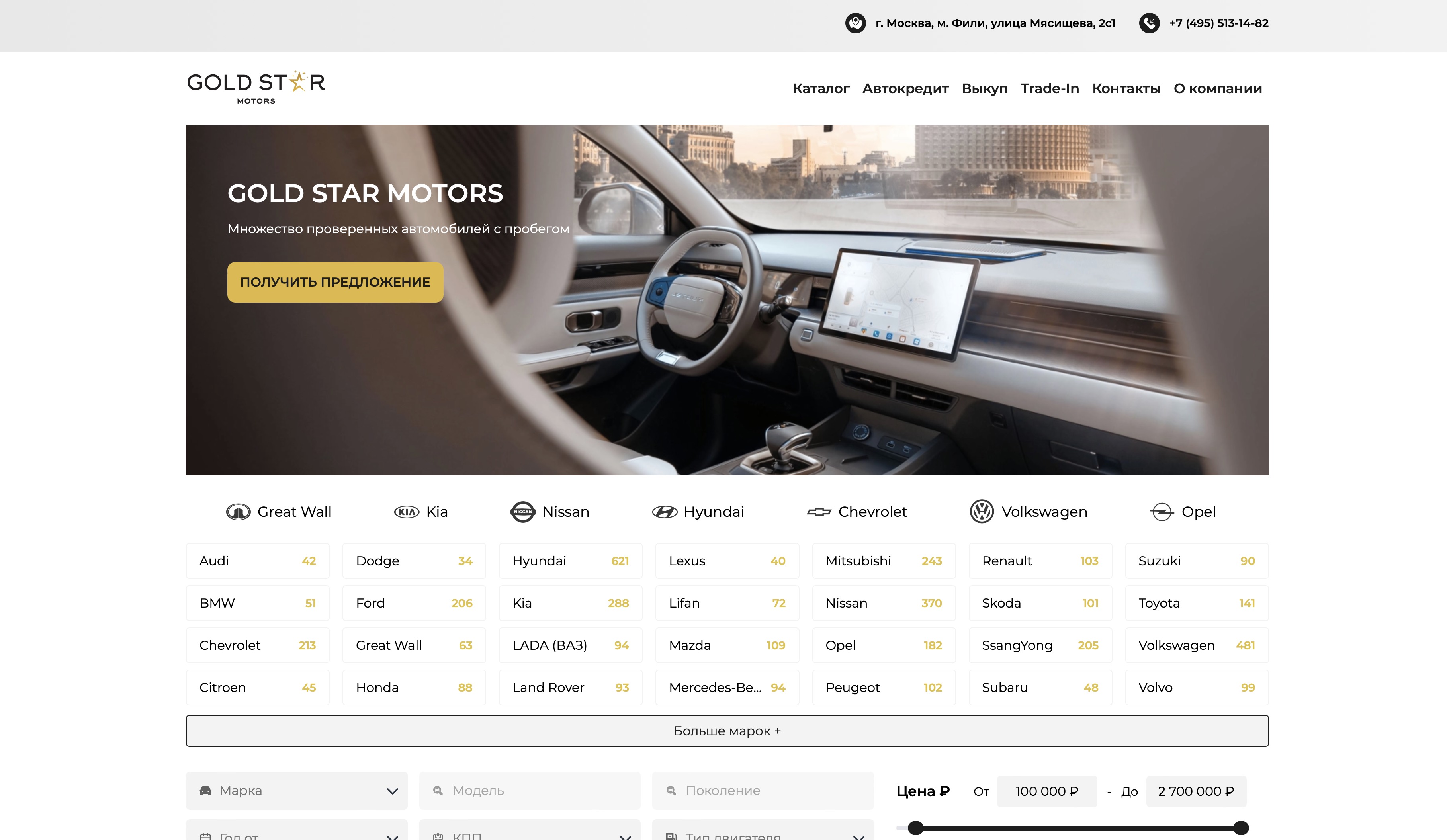1447x840 pixels.
Task: Open the Skoda brand tile
Action: click(1040, 603)
